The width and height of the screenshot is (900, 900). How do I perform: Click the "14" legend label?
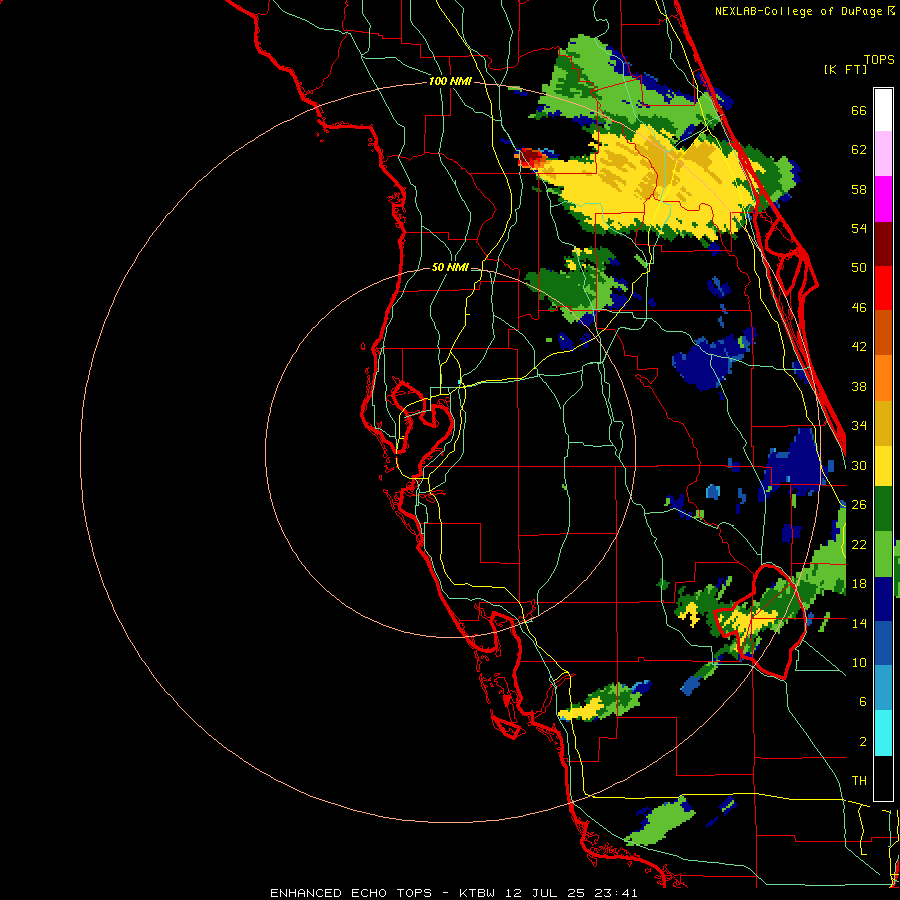click(859, 623)
